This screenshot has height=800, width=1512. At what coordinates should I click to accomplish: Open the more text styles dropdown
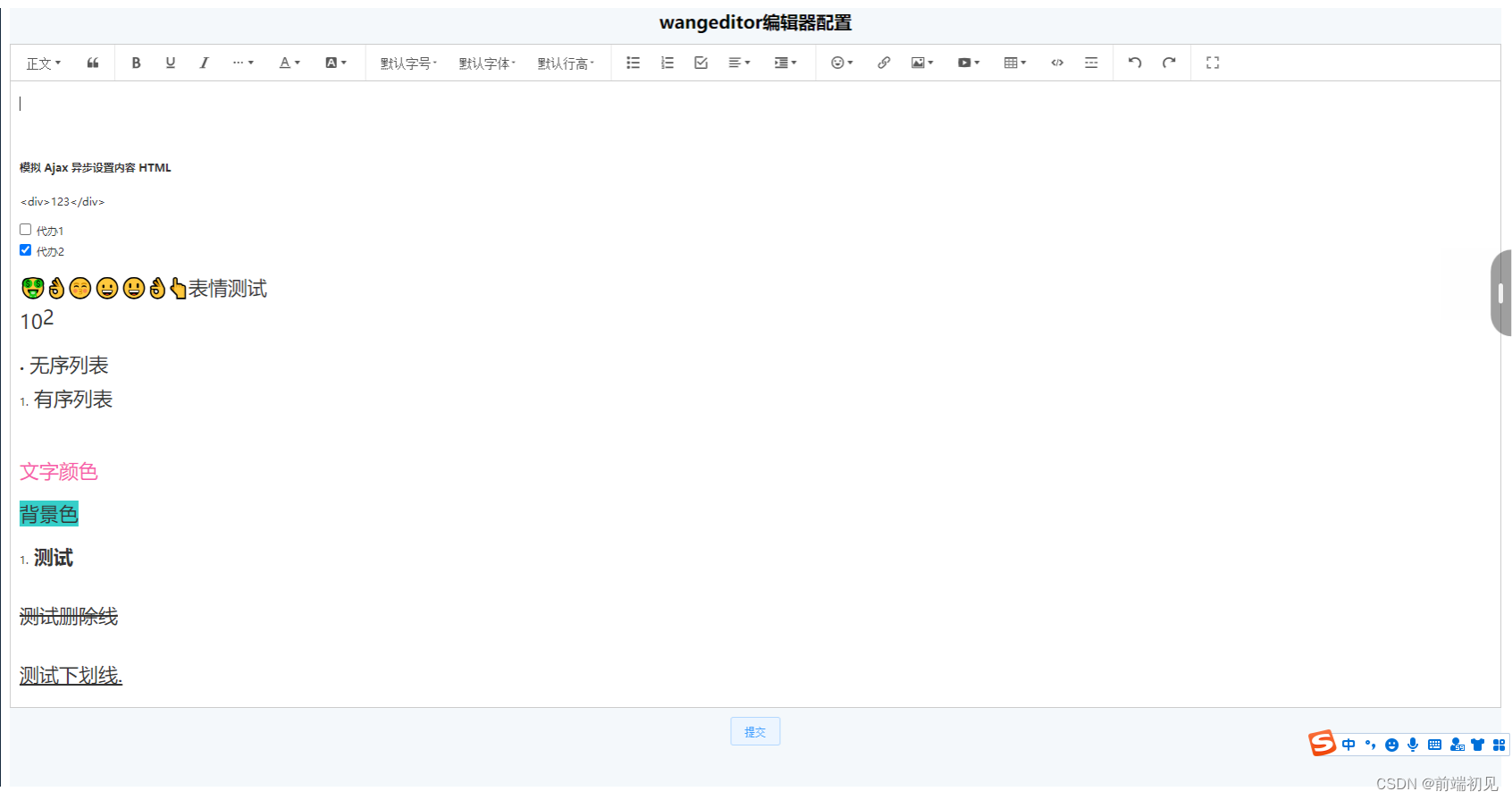point(243,63)
